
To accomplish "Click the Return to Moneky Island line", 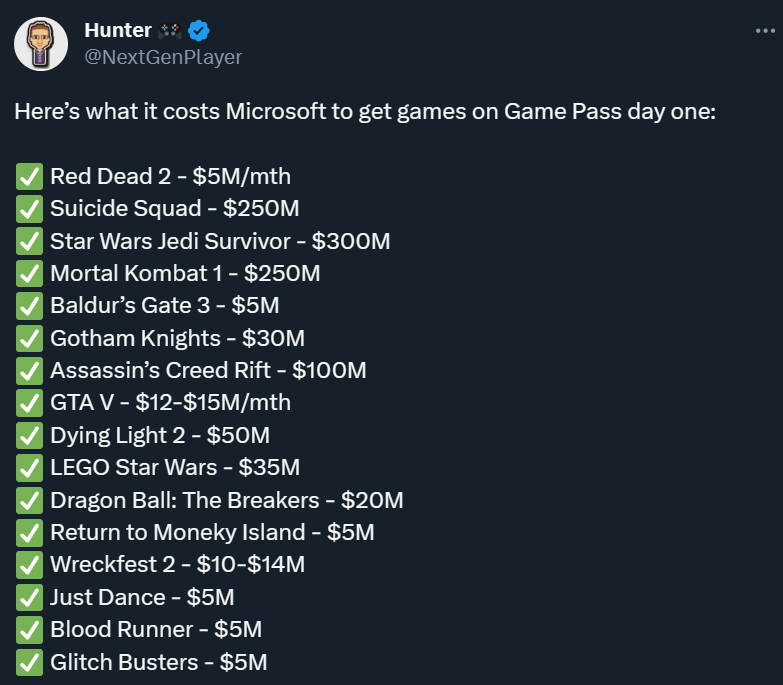I will coord(212,532).
